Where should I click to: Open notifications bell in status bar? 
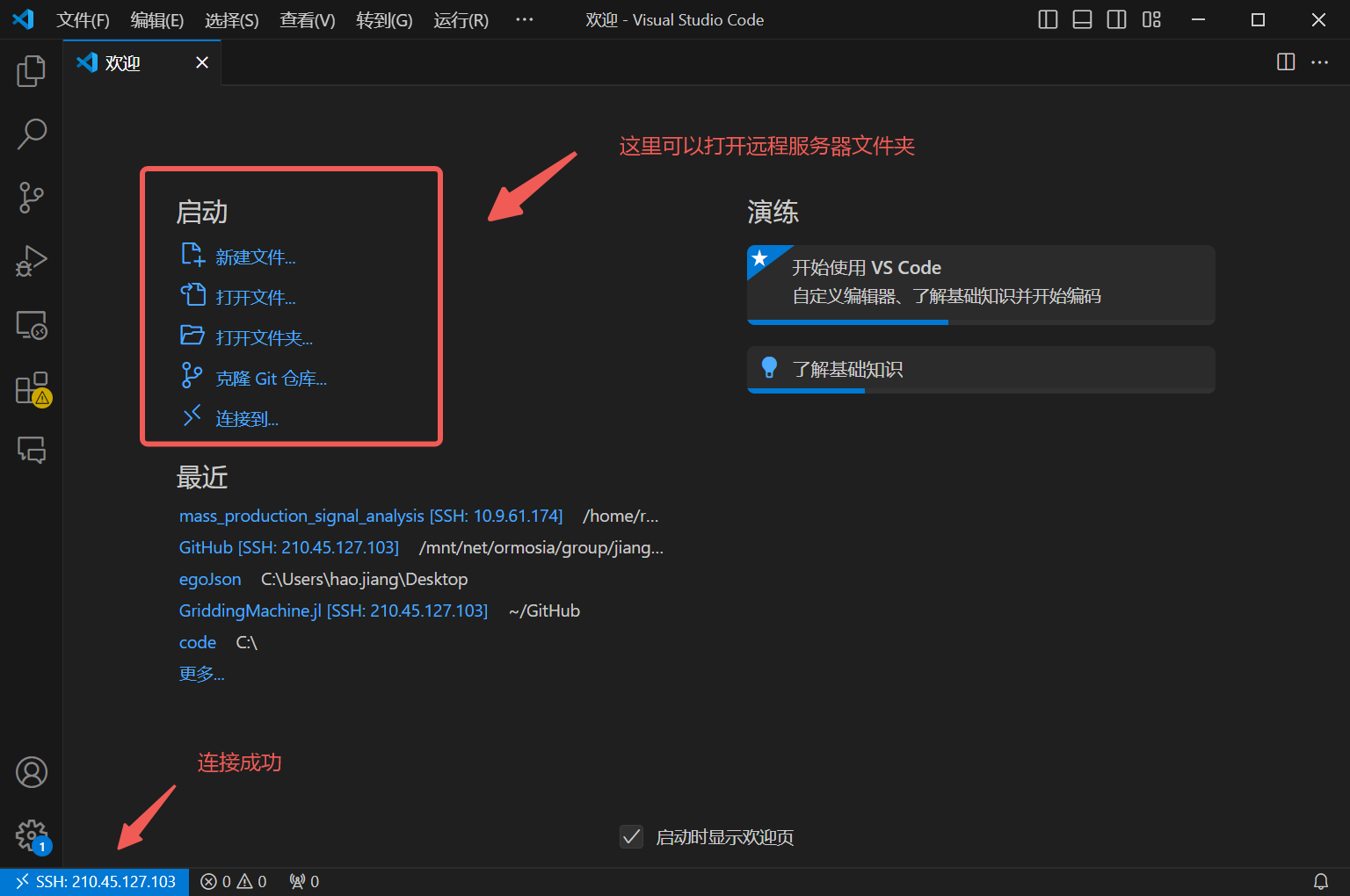(1320, 881)
